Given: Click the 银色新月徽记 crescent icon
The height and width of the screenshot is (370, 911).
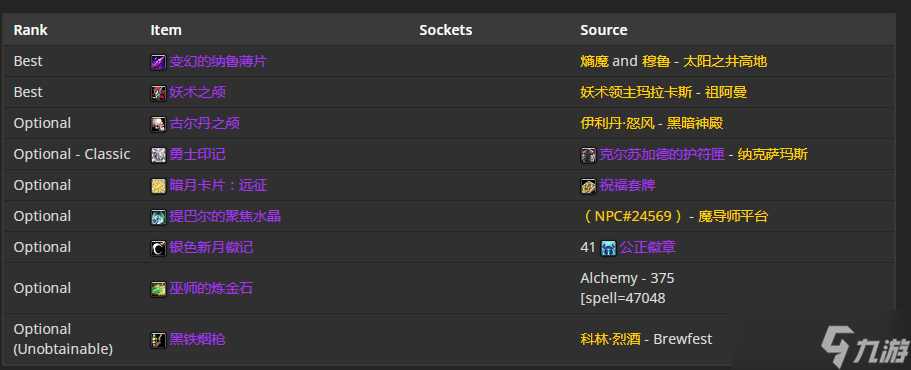Looking at the screenshot, I should [x=158, y=248].
